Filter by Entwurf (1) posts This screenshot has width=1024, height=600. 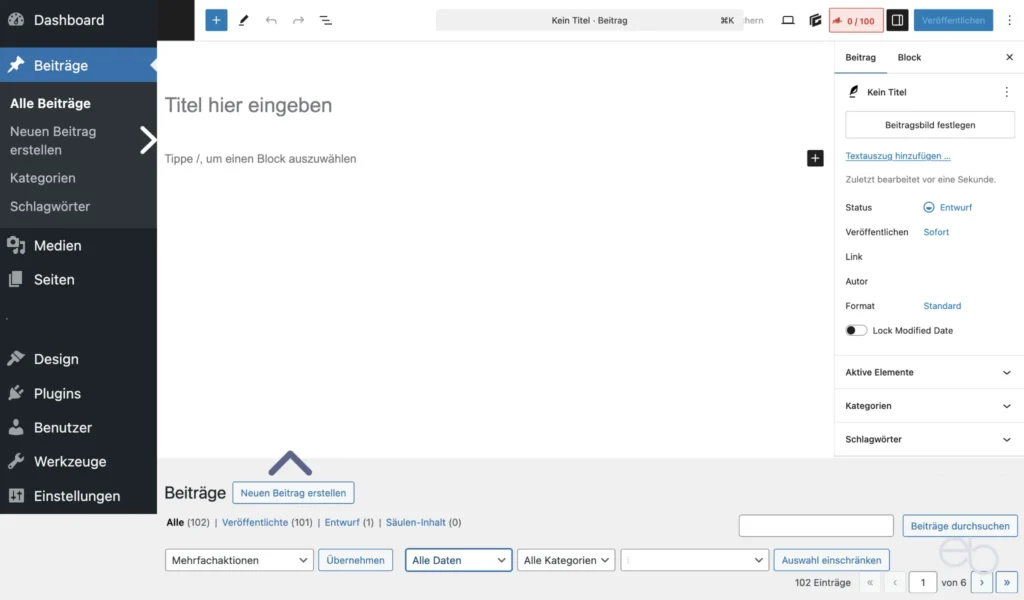349,522
